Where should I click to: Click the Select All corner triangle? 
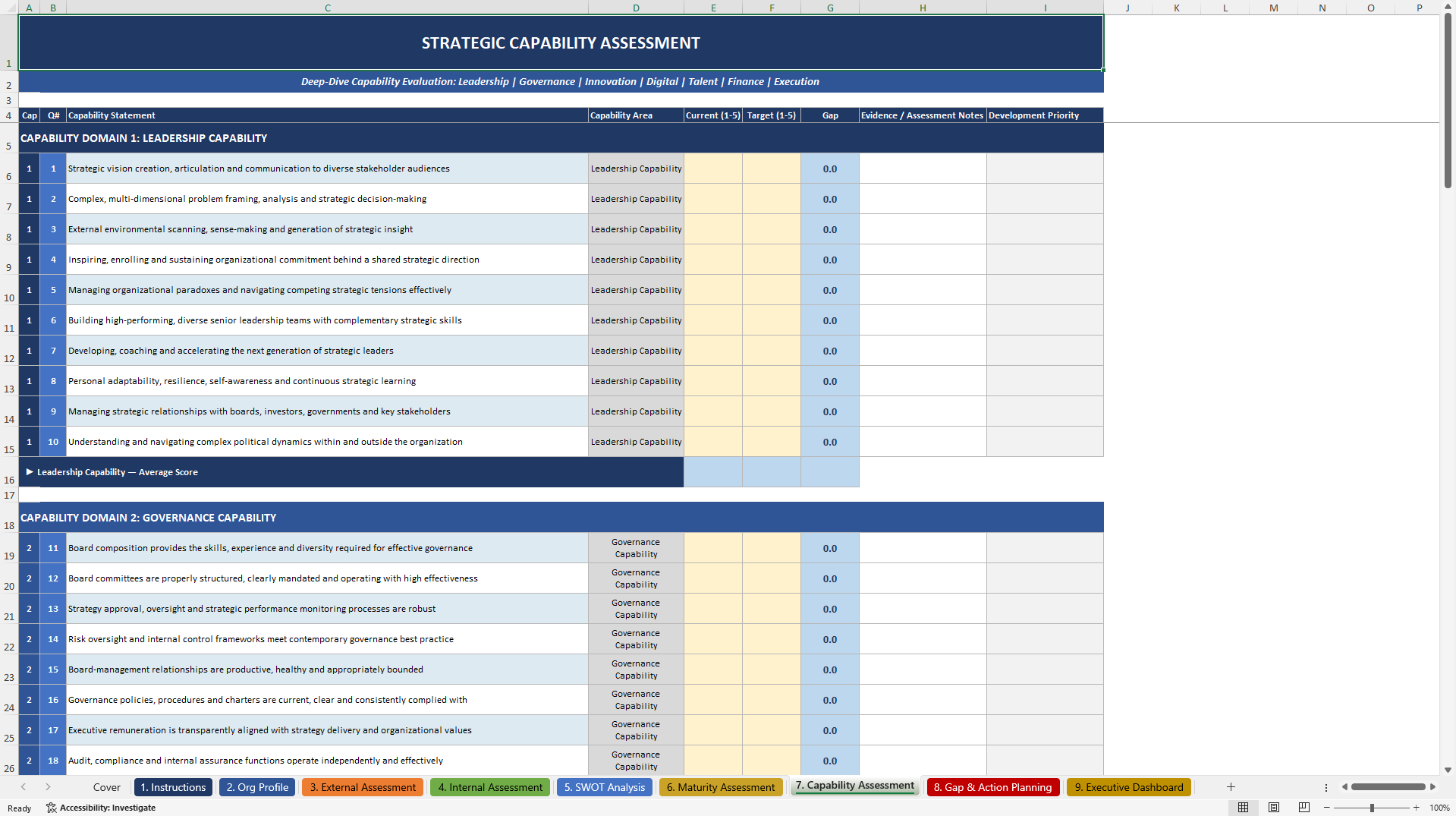pyautogui.click(x=9, y=8)
